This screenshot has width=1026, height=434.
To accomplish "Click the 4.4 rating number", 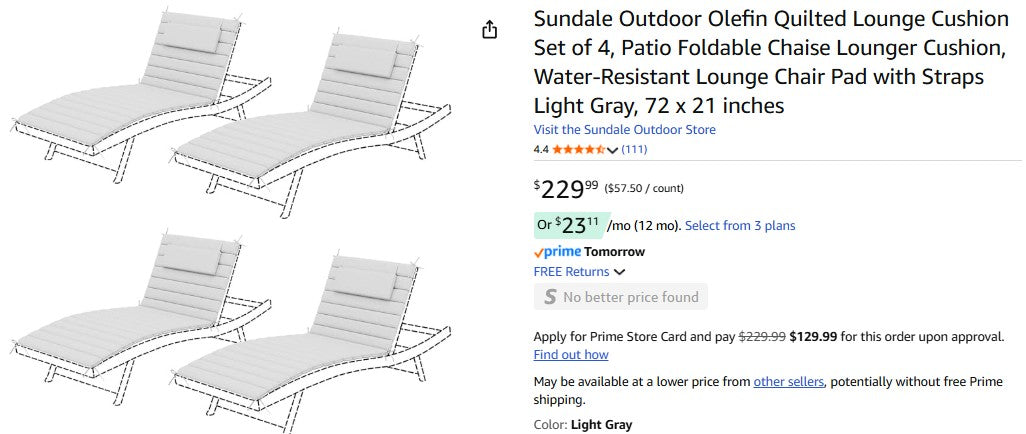I will [541, 150].
